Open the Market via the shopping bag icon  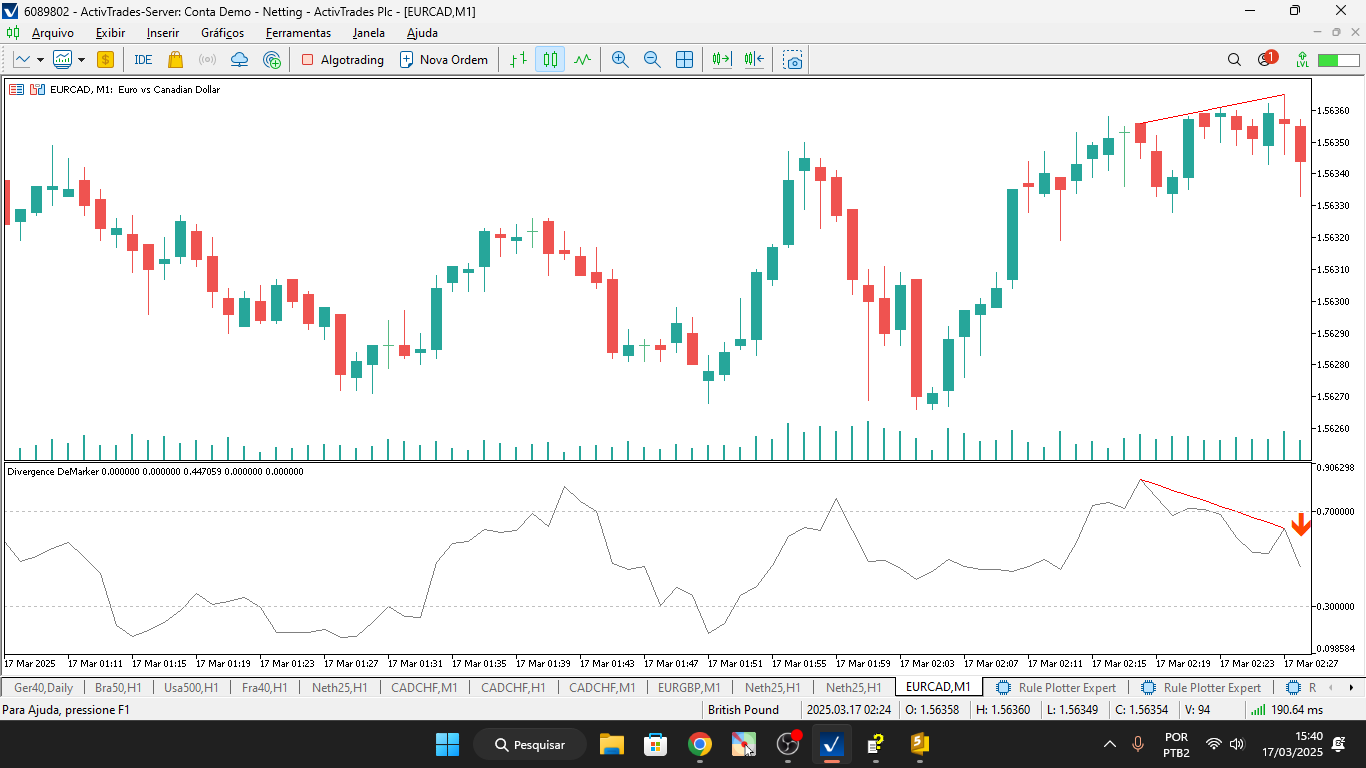[175, 59]
